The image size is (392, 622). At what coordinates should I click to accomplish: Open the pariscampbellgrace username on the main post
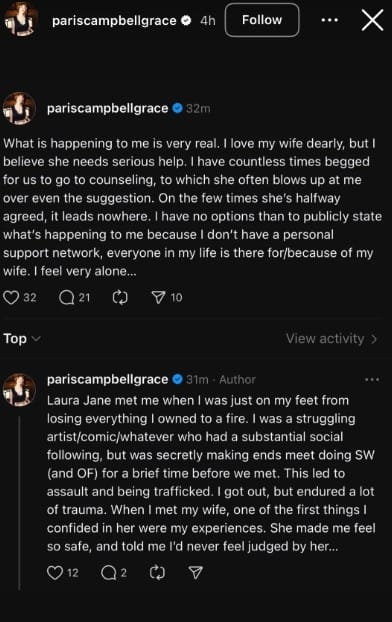108,108
